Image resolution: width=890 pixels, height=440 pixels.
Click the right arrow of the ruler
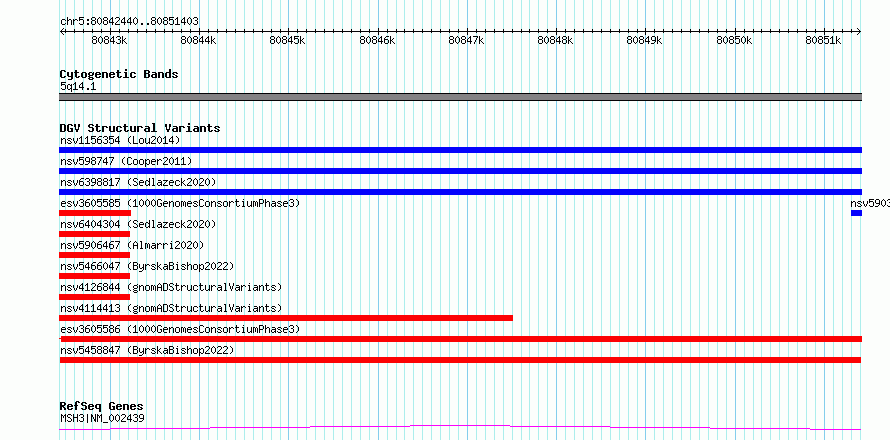(859, 31)
